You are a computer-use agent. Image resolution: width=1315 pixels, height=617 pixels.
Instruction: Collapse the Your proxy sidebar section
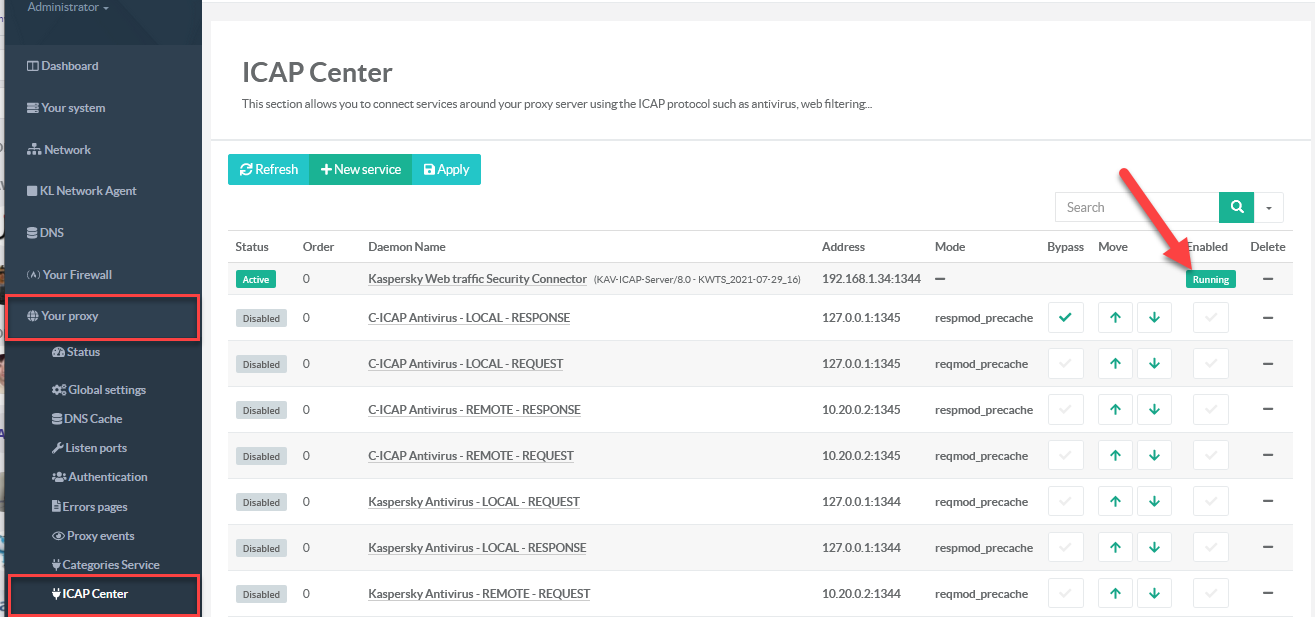point(70,316)
